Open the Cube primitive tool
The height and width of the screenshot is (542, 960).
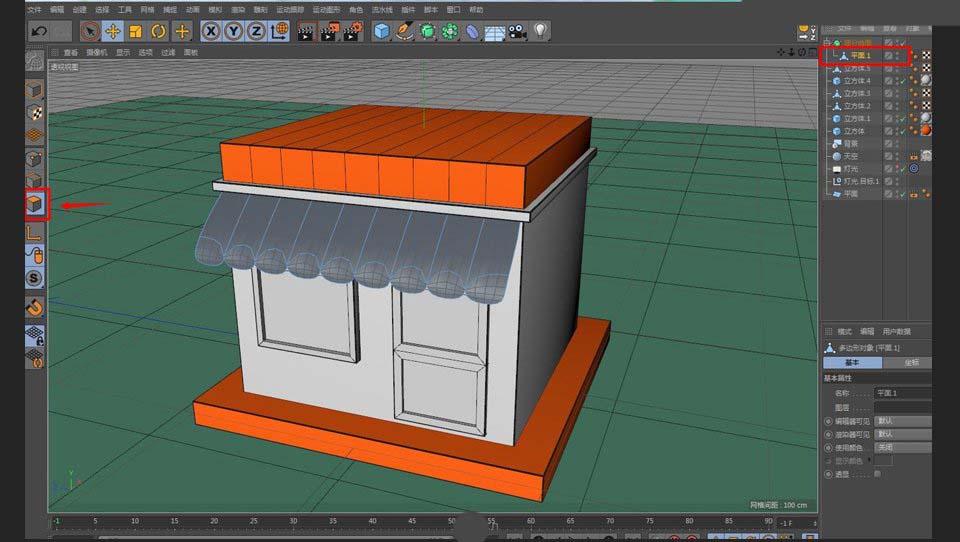[382, 31]
